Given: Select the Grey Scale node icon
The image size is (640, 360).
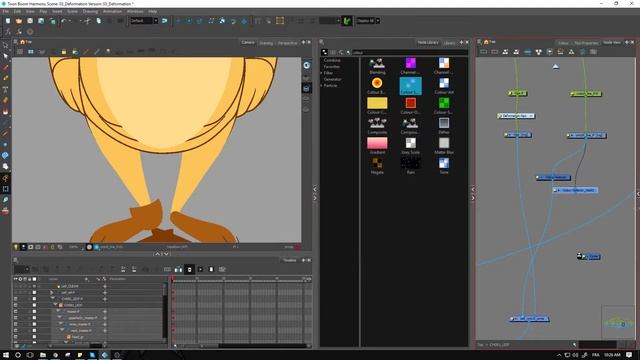Looking at the screenshot, I should (x=410, y=143).
